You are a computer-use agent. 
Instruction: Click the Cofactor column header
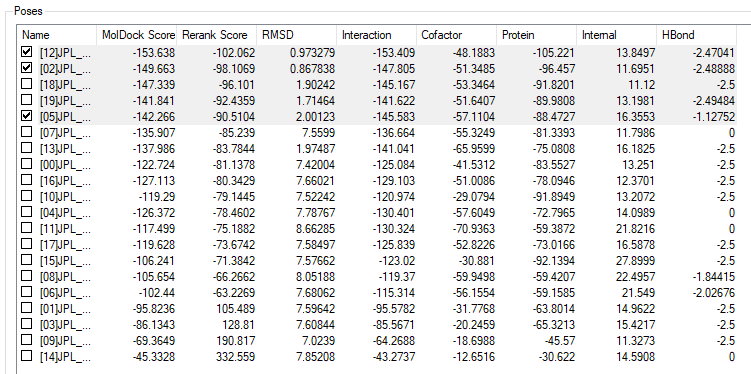coord(457,35)
